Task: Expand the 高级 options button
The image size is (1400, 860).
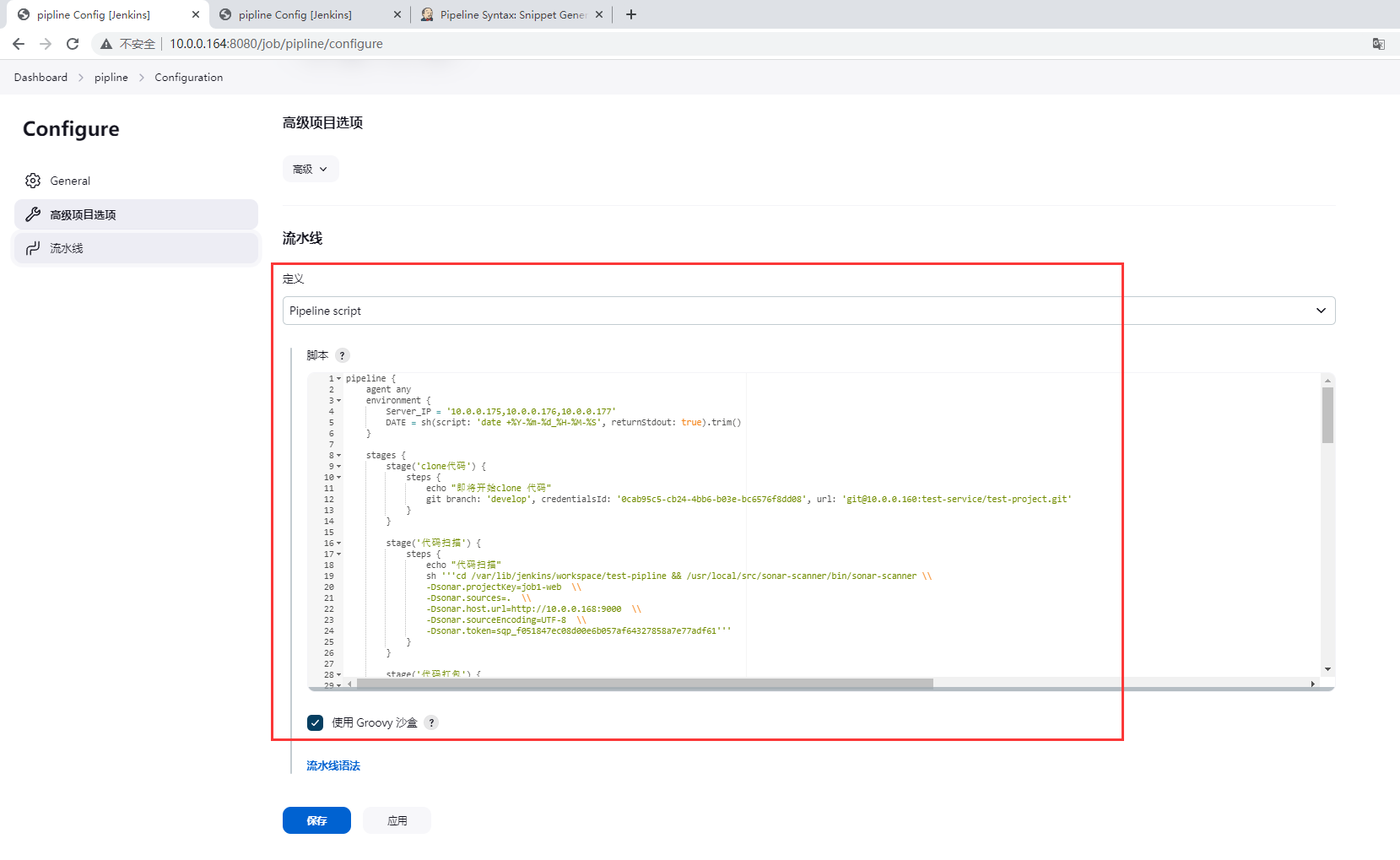Action: point(311,169)
